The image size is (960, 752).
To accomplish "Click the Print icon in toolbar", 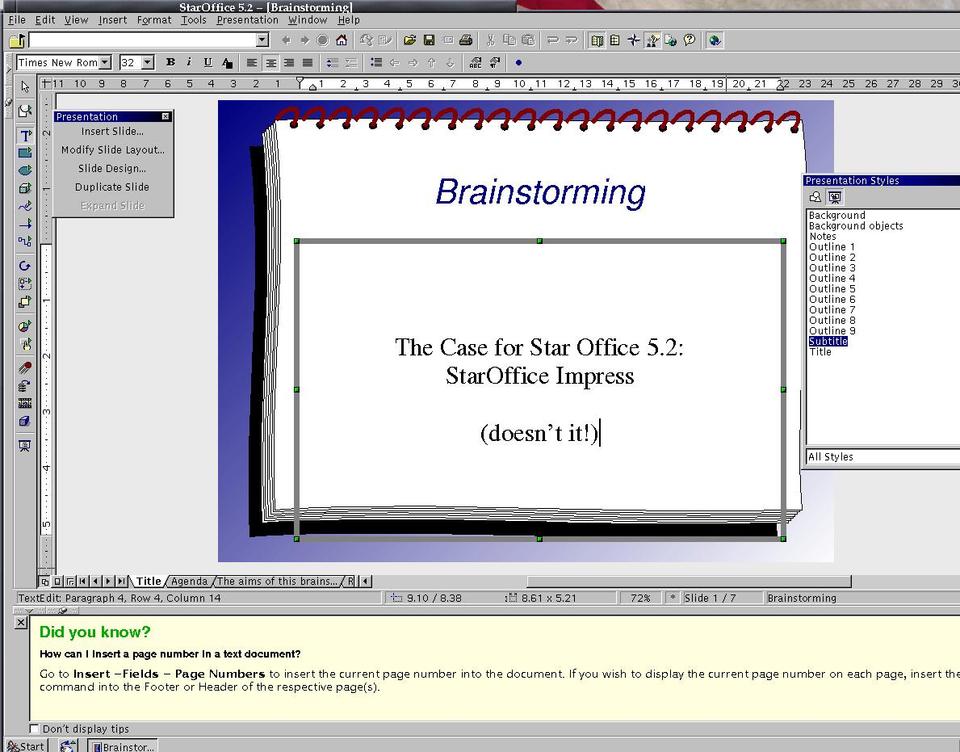I will (464, 40).
